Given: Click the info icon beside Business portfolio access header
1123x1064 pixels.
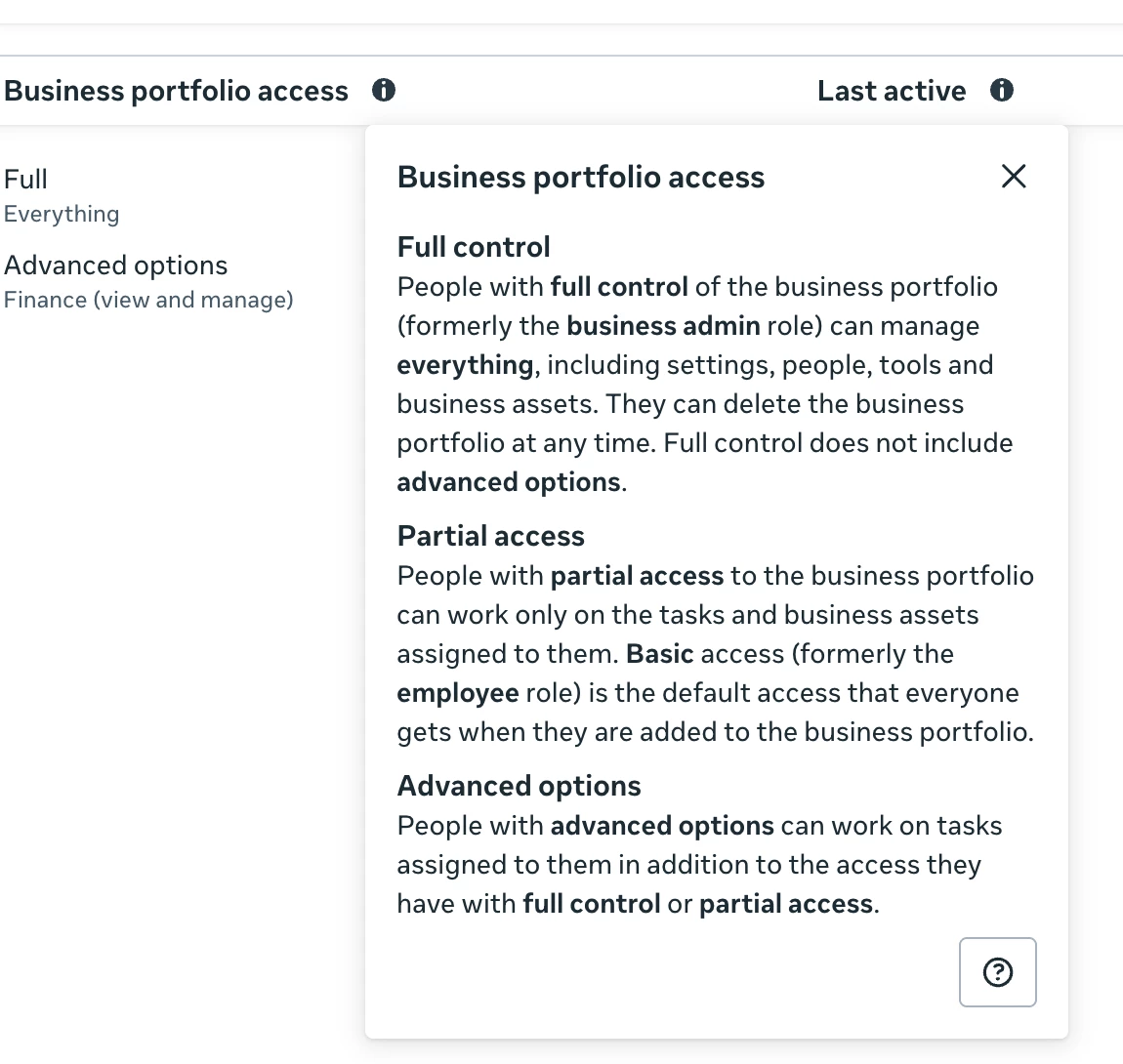Looking at the screenshot, I should 384,91.
